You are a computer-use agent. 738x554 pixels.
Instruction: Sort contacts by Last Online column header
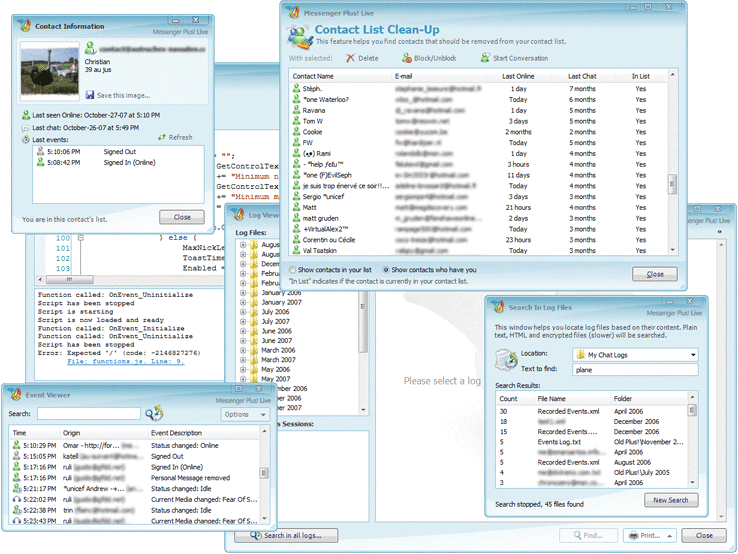click(x=518, y=76)
